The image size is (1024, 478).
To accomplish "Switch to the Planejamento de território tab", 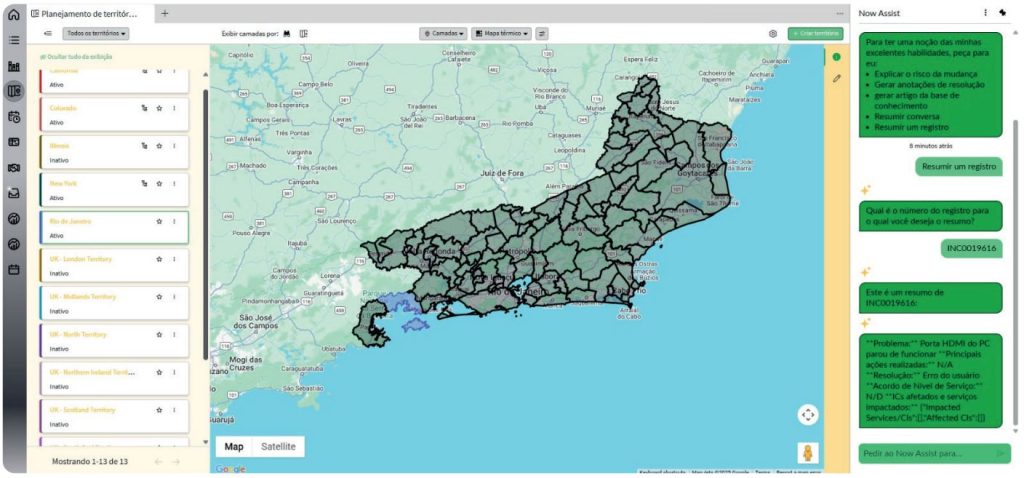I will 91,13.
